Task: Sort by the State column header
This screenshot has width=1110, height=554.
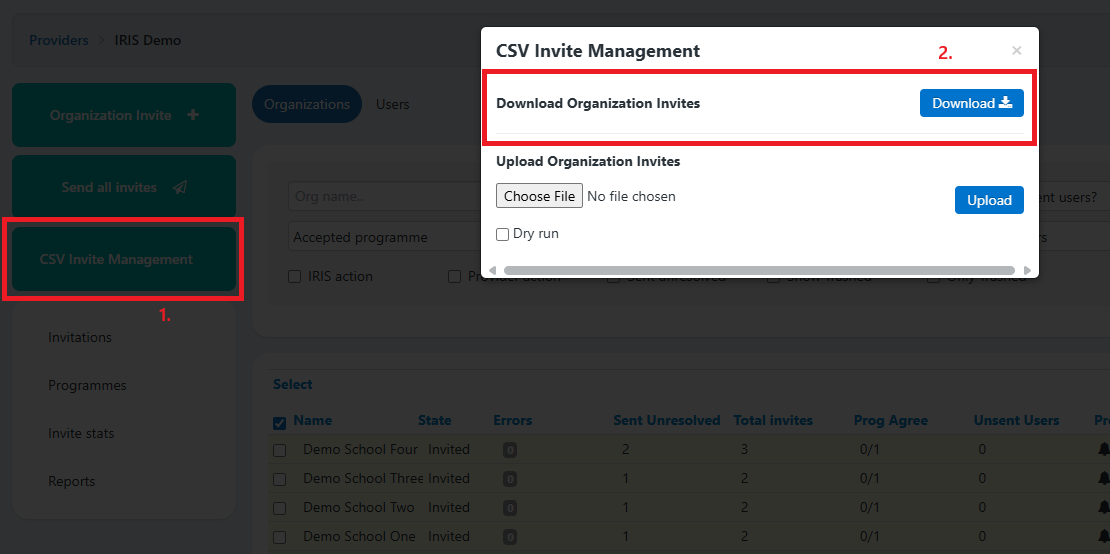Action: [x=435, y=420]
